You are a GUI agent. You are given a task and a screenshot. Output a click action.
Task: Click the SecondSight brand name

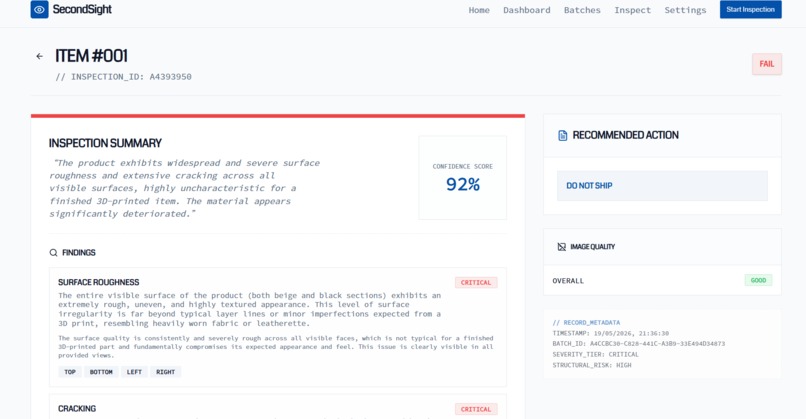[82, 9]
